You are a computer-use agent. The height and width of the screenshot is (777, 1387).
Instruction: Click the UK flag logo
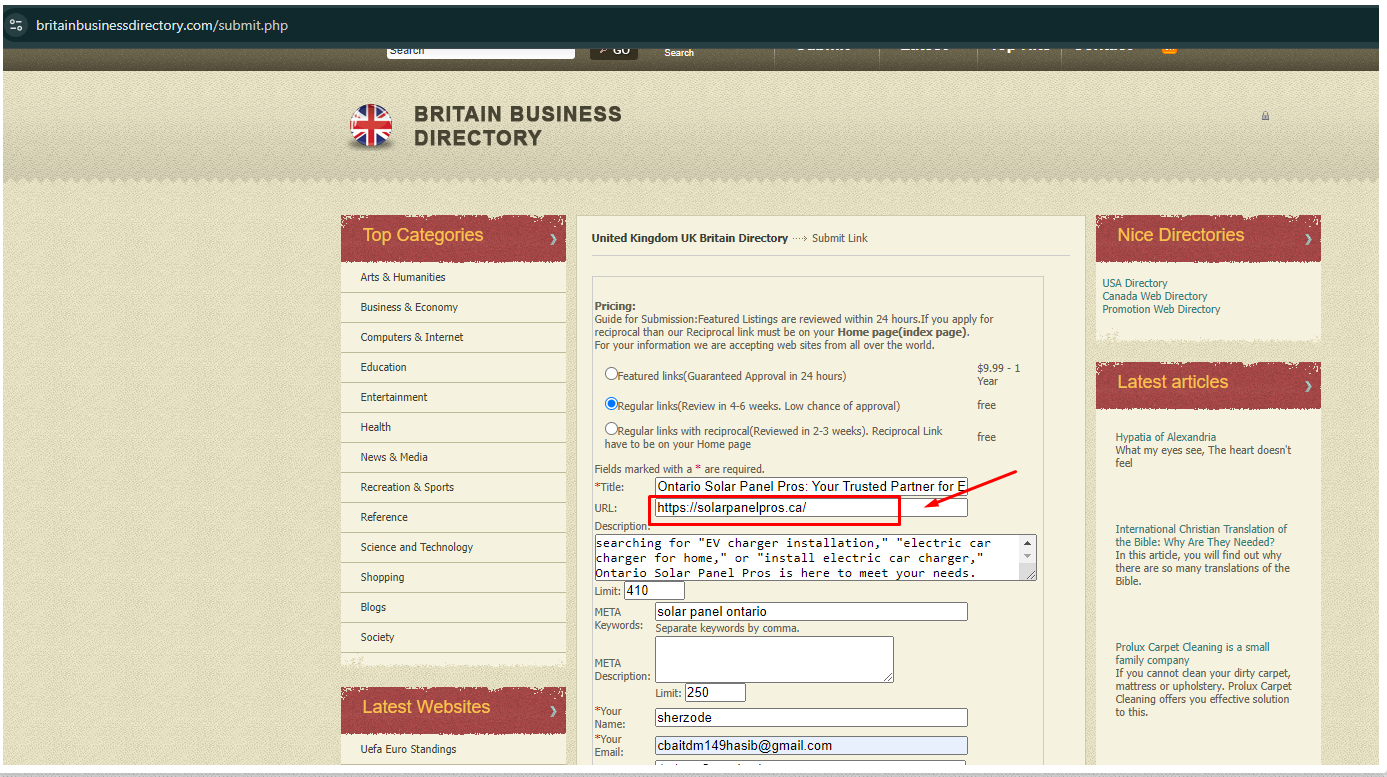(371, 126)
